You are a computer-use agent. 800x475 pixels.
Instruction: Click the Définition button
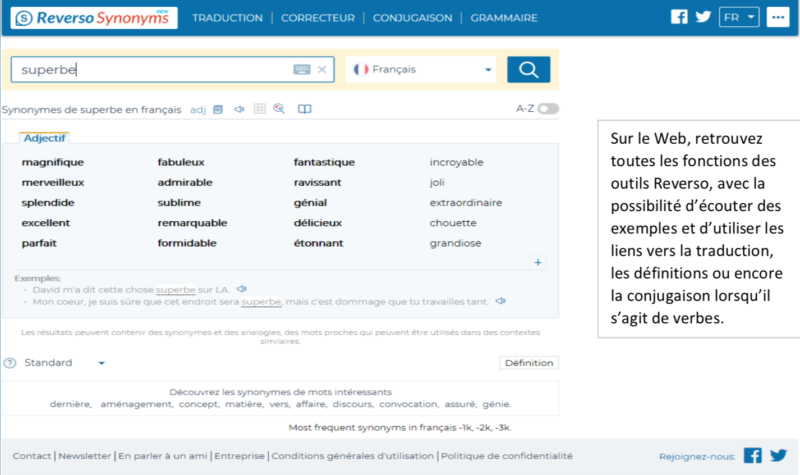[528, 363]
